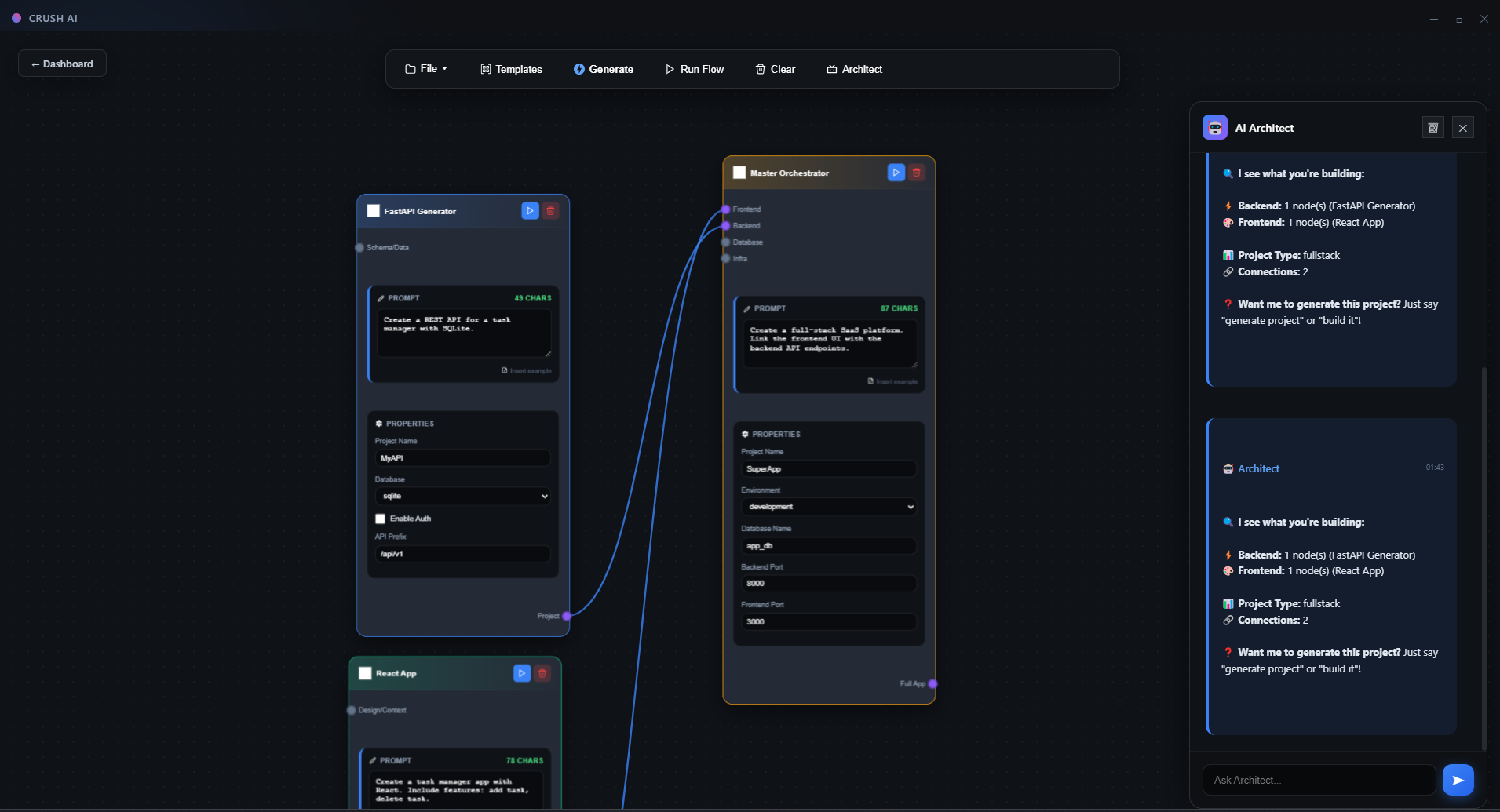Open the development Environment dropdown
This screenshot has height=812, width=1500.
829,507
